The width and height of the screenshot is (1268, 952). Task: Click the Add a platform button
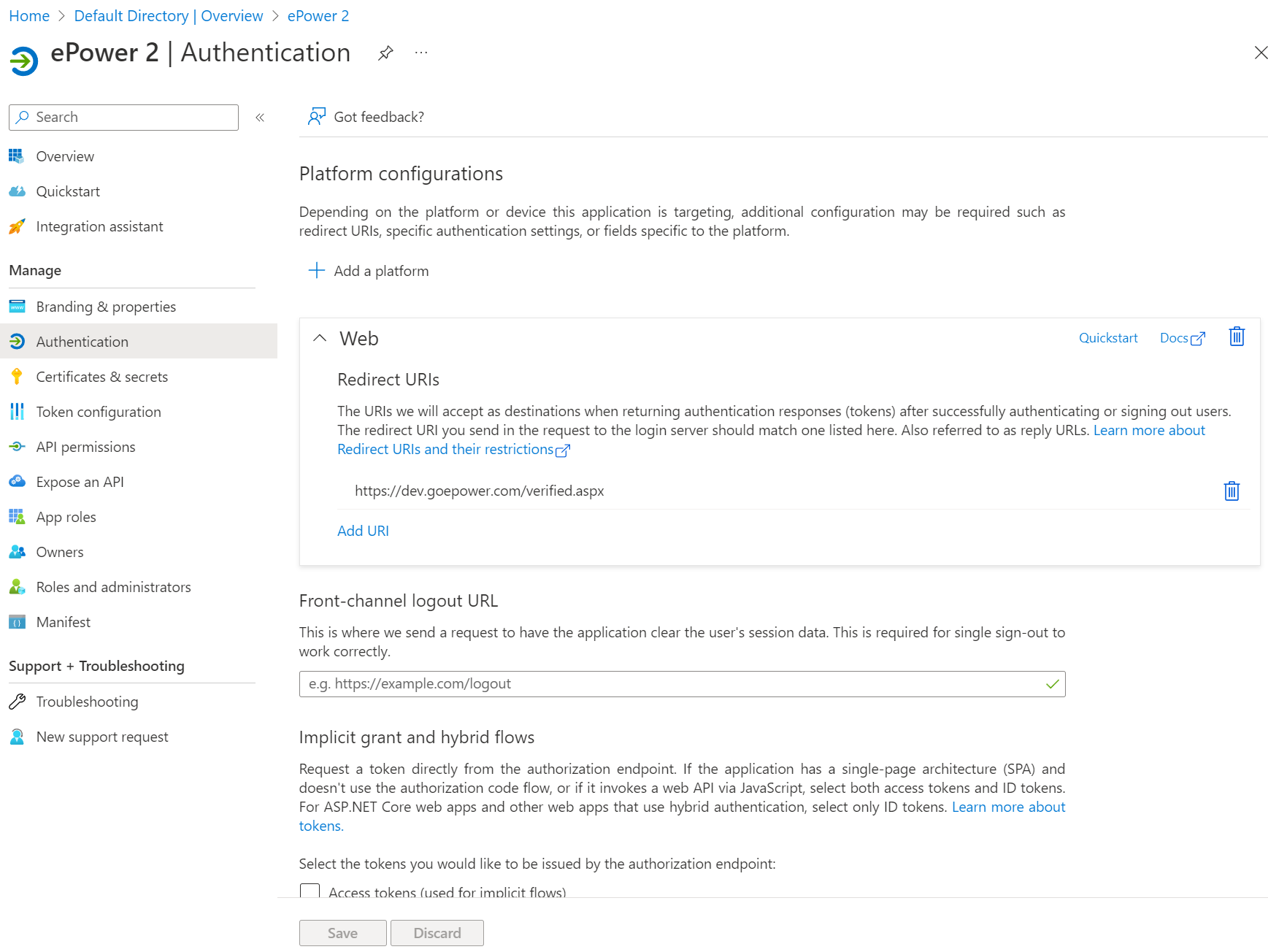click(x=369, y=271)
